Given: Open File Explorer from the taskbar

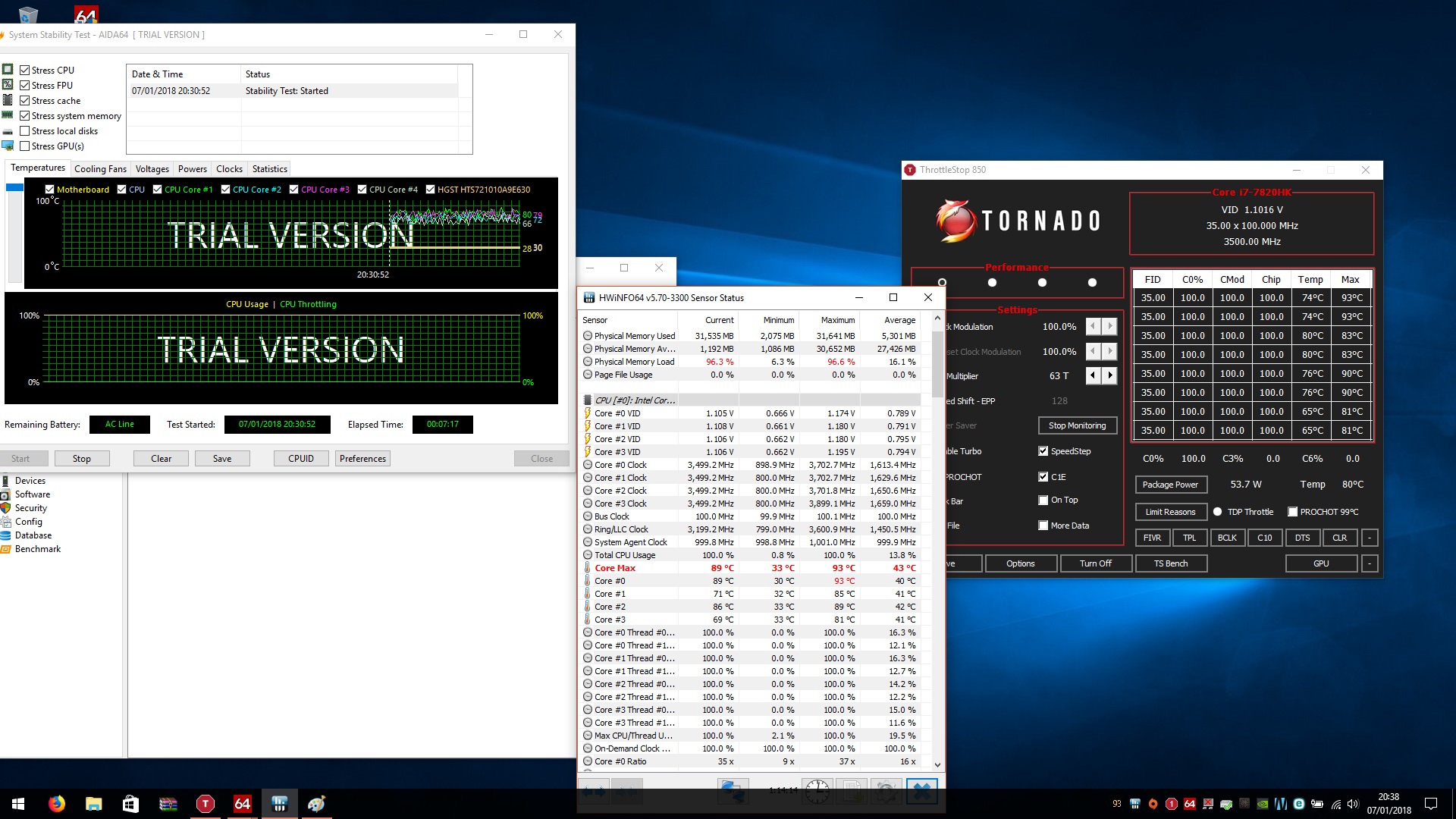Looking at the screenshot, I should pyautogui.click(x=94, y=804).
